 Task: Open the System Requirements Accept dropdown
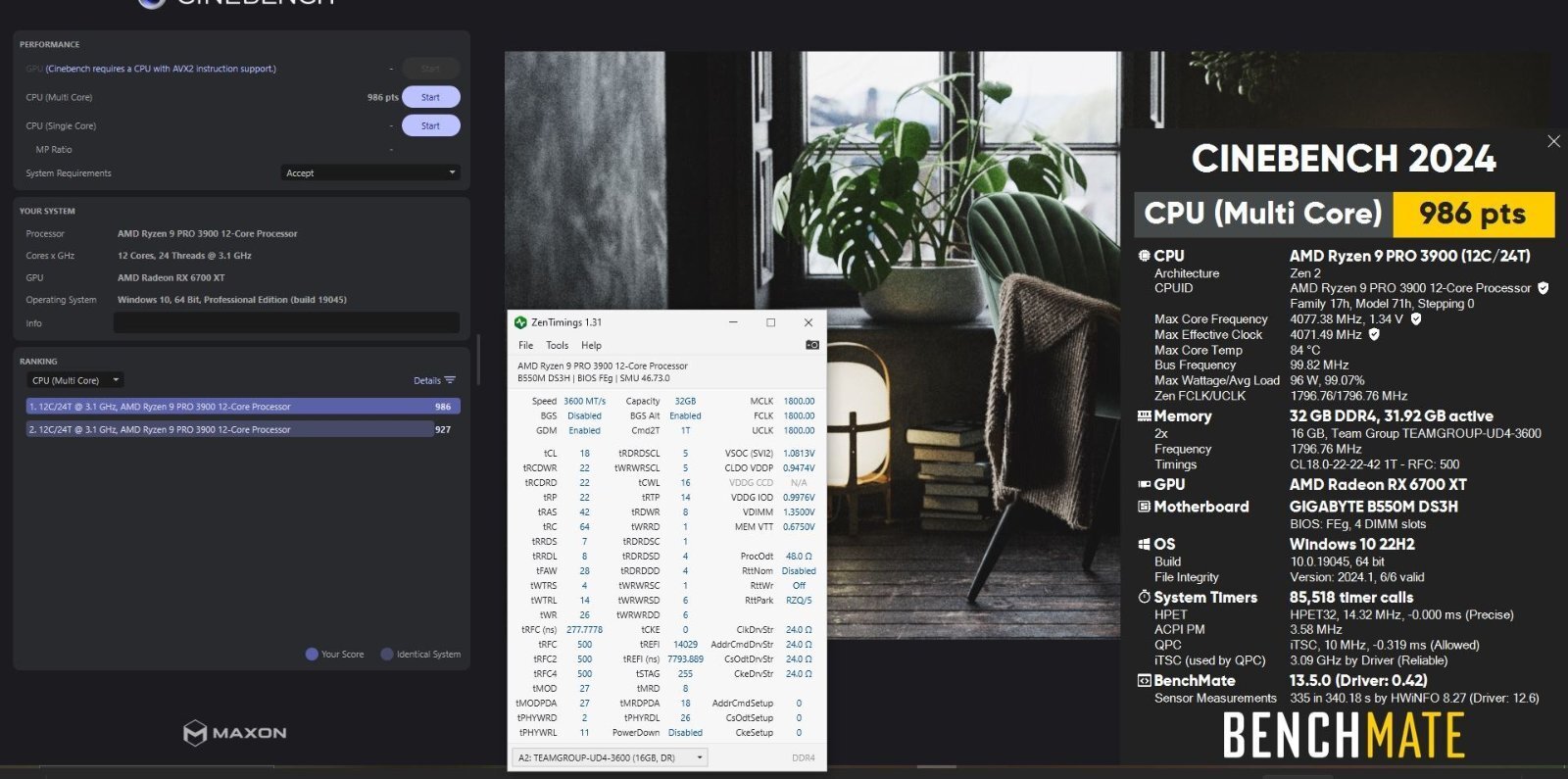[x=370, y=172]
